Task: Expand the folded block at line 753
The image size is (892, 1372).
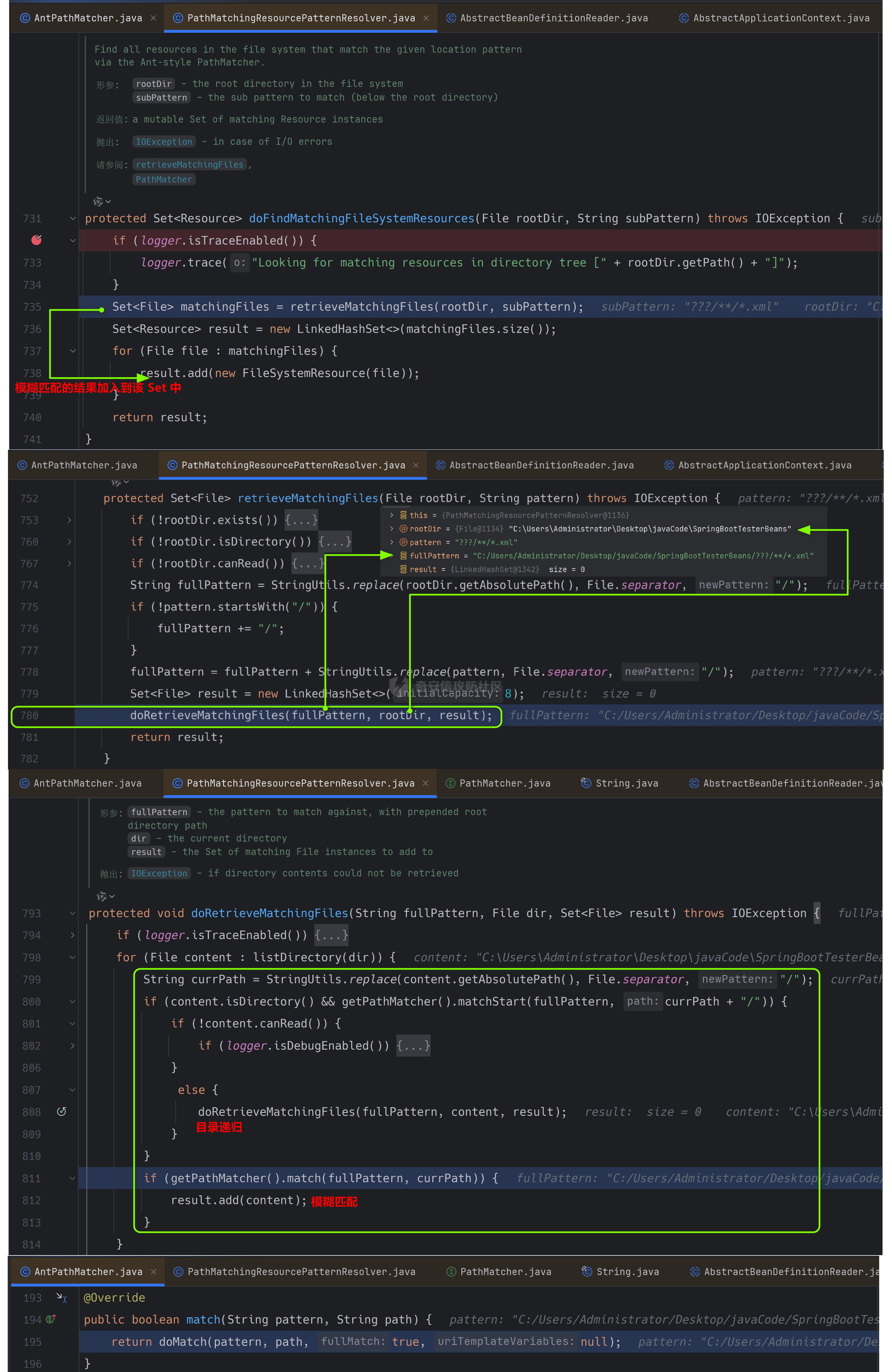Action: pos(69,520)
